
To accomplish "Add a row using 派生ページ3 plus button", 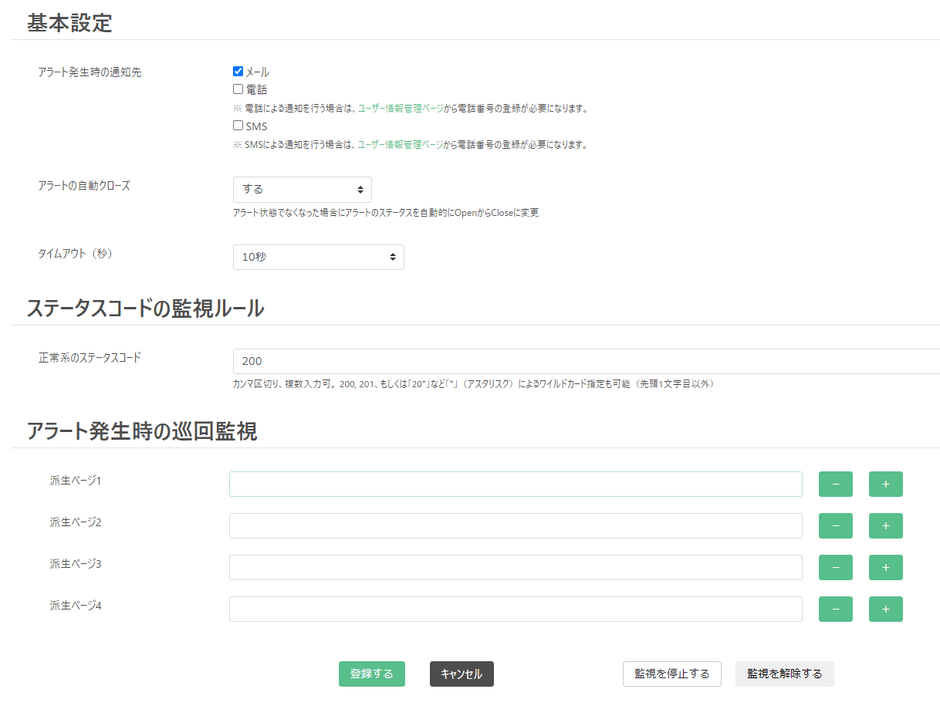I will (x=885, y=568).
